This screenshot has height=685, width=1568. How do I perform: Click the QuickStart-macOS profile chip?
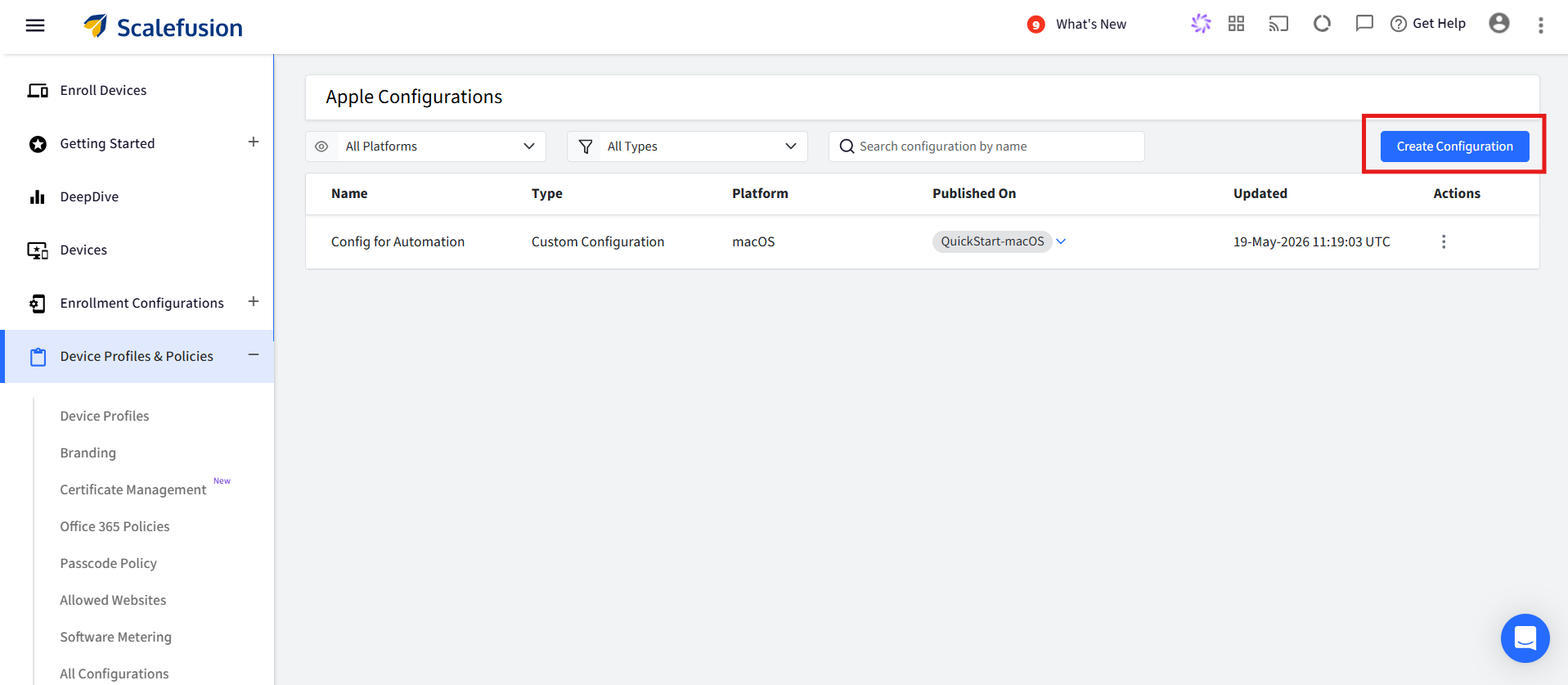992,241
